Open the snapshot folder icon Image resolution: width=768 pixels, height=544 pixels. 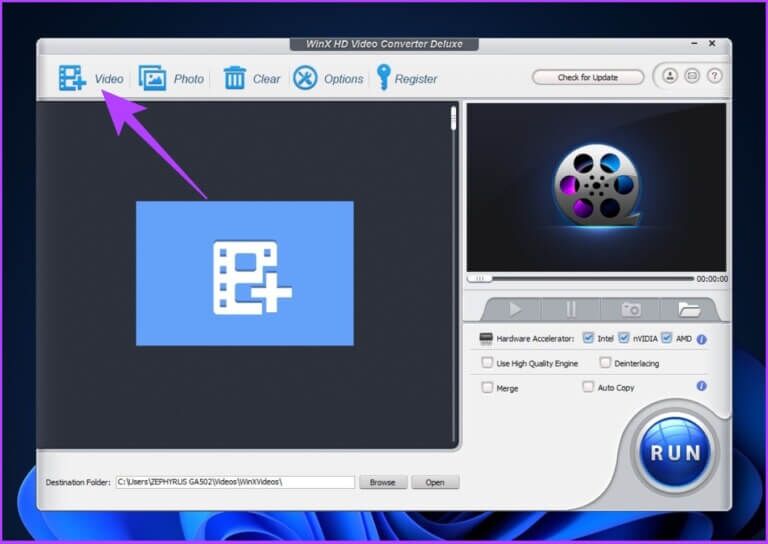[x=689, y=309]
